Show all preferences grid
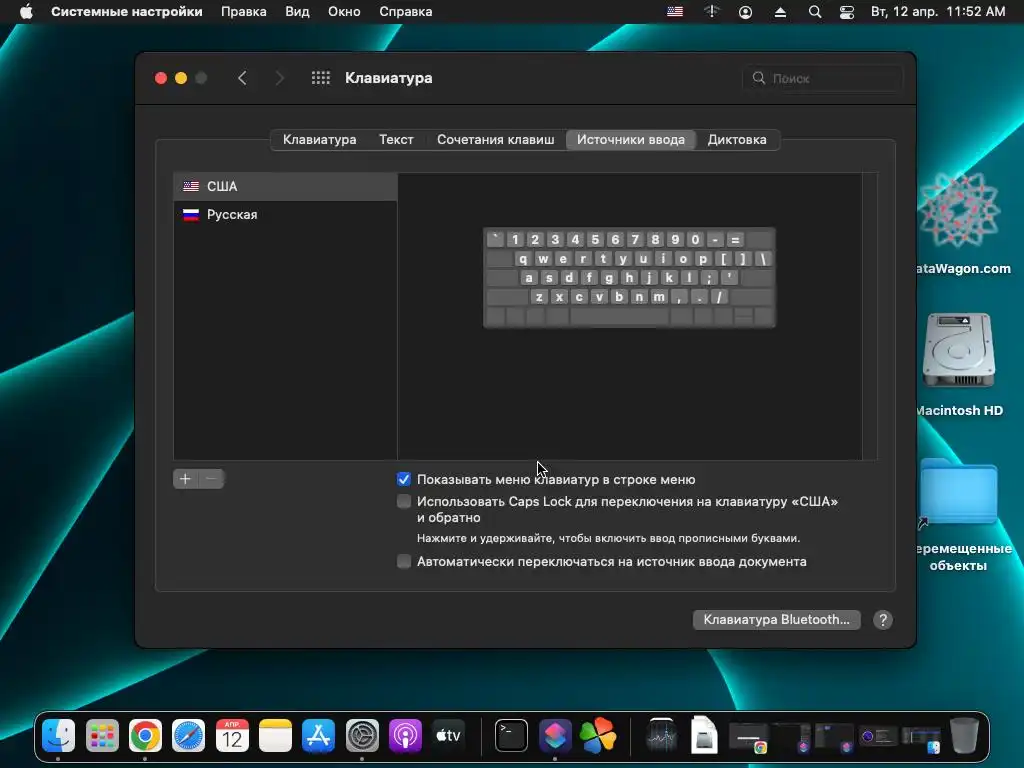The width and height of the screenshot is (1024, 768). (321, 78)
